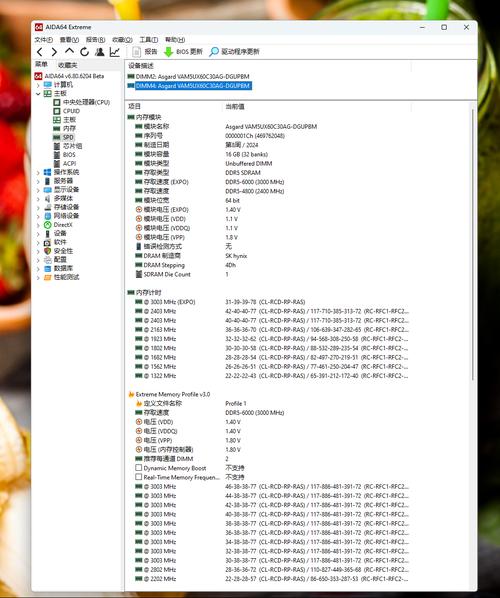This screenshot has width=500, height=598.
Task: Open the 收藏 menu
Action: click(122, 40)
